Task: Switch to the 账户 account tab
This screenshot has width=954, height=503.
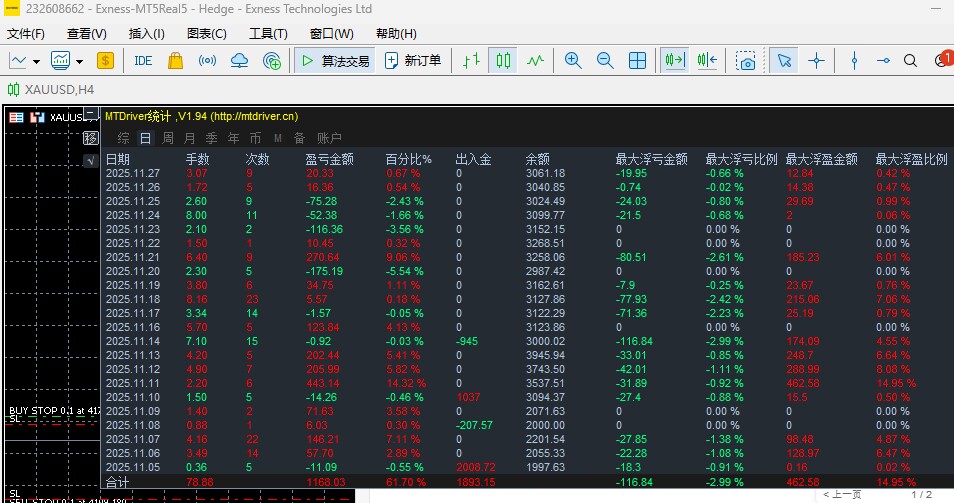Action: coord(329,138)
